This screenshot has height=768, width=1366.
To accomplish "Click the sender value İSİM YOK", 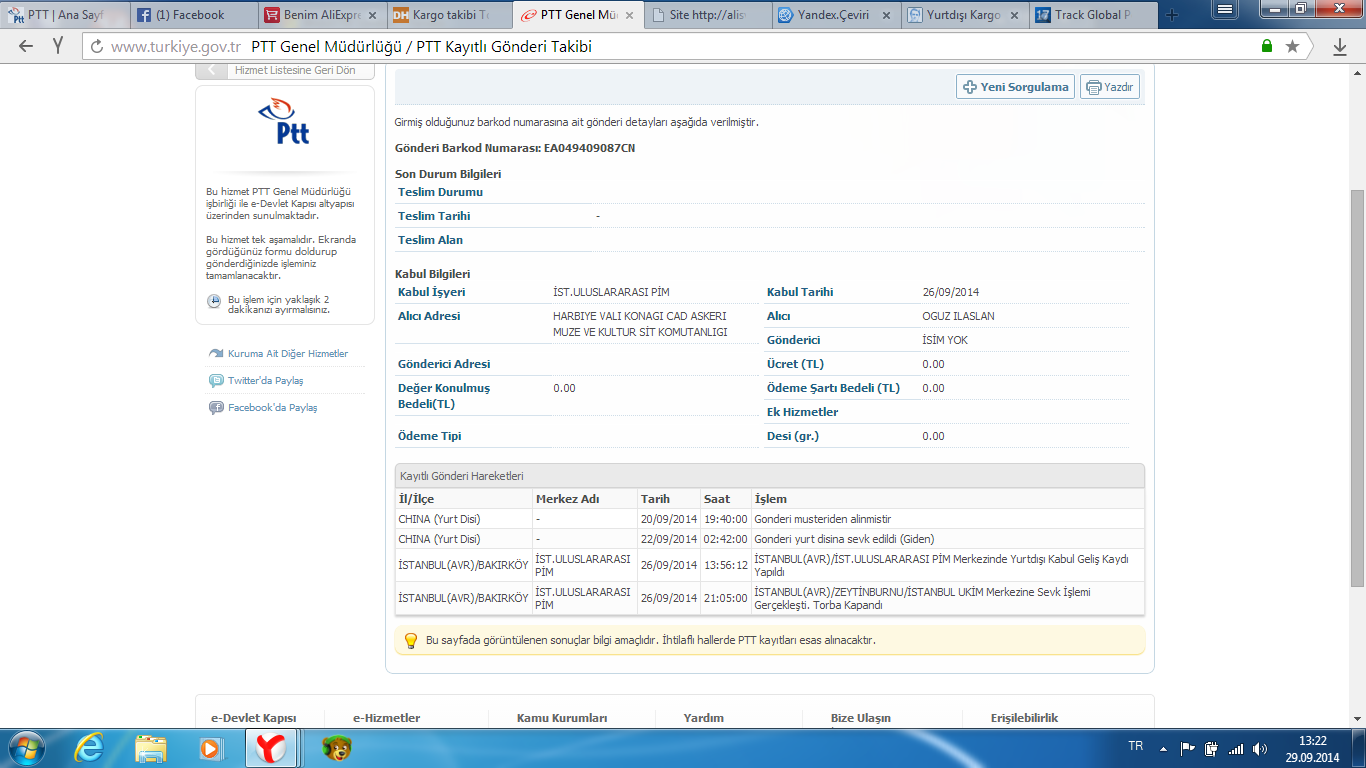I will (x=945, y=340).
